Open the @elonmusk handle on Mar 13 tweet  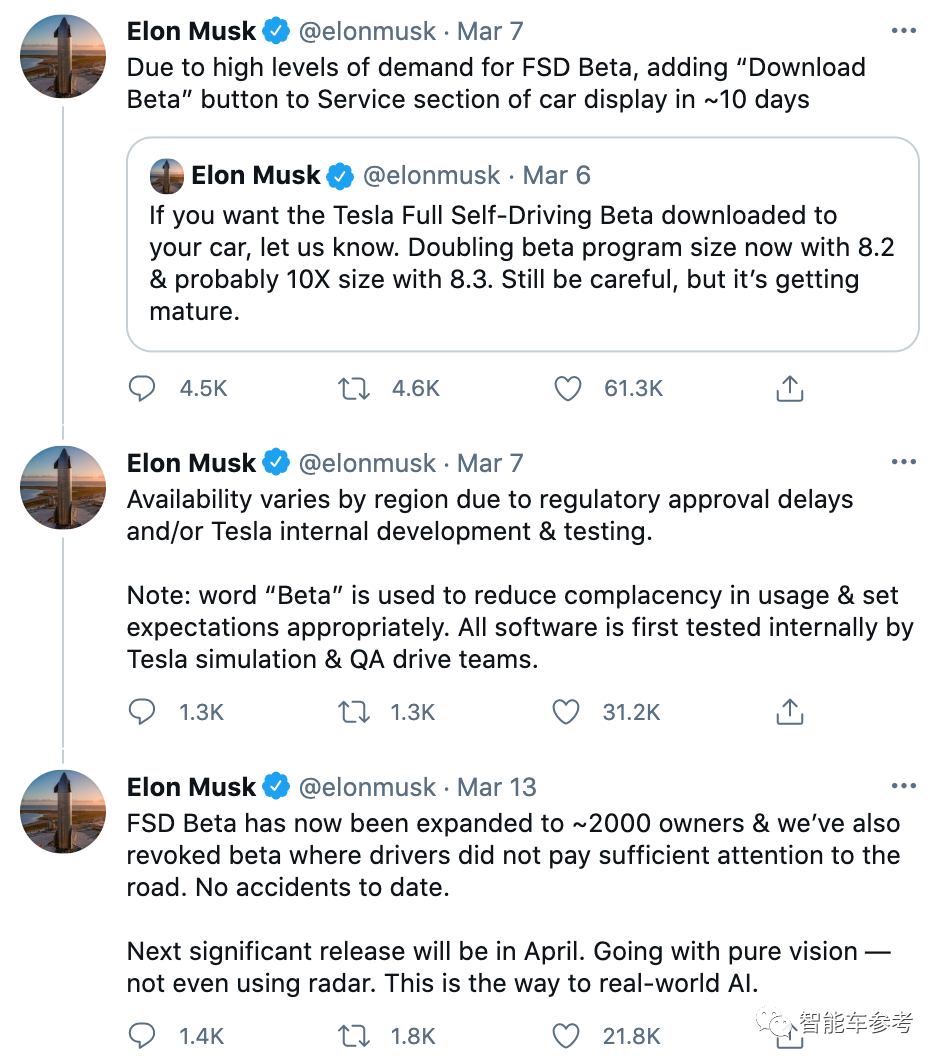click(x=368, y=787)
